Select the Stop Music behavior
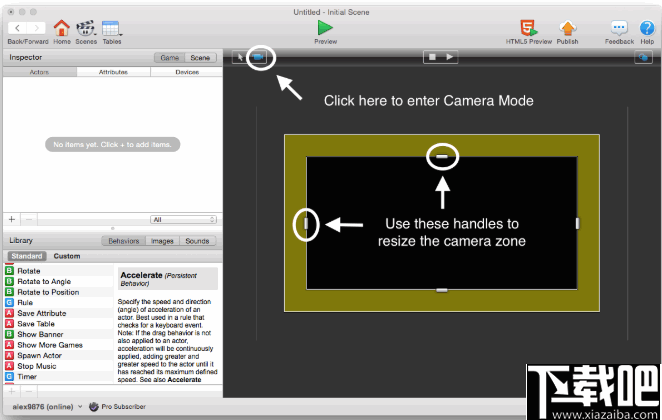 [x=59, y=366]
